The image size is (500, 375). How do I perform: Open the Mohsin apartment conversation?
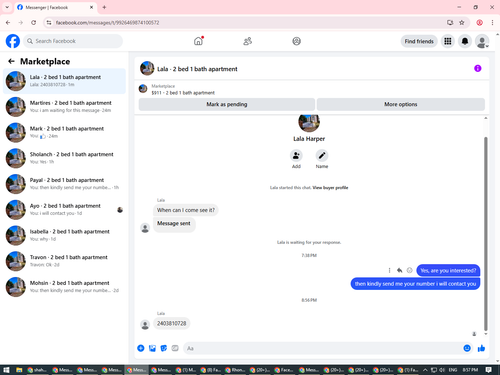click(x=64, y=287)
